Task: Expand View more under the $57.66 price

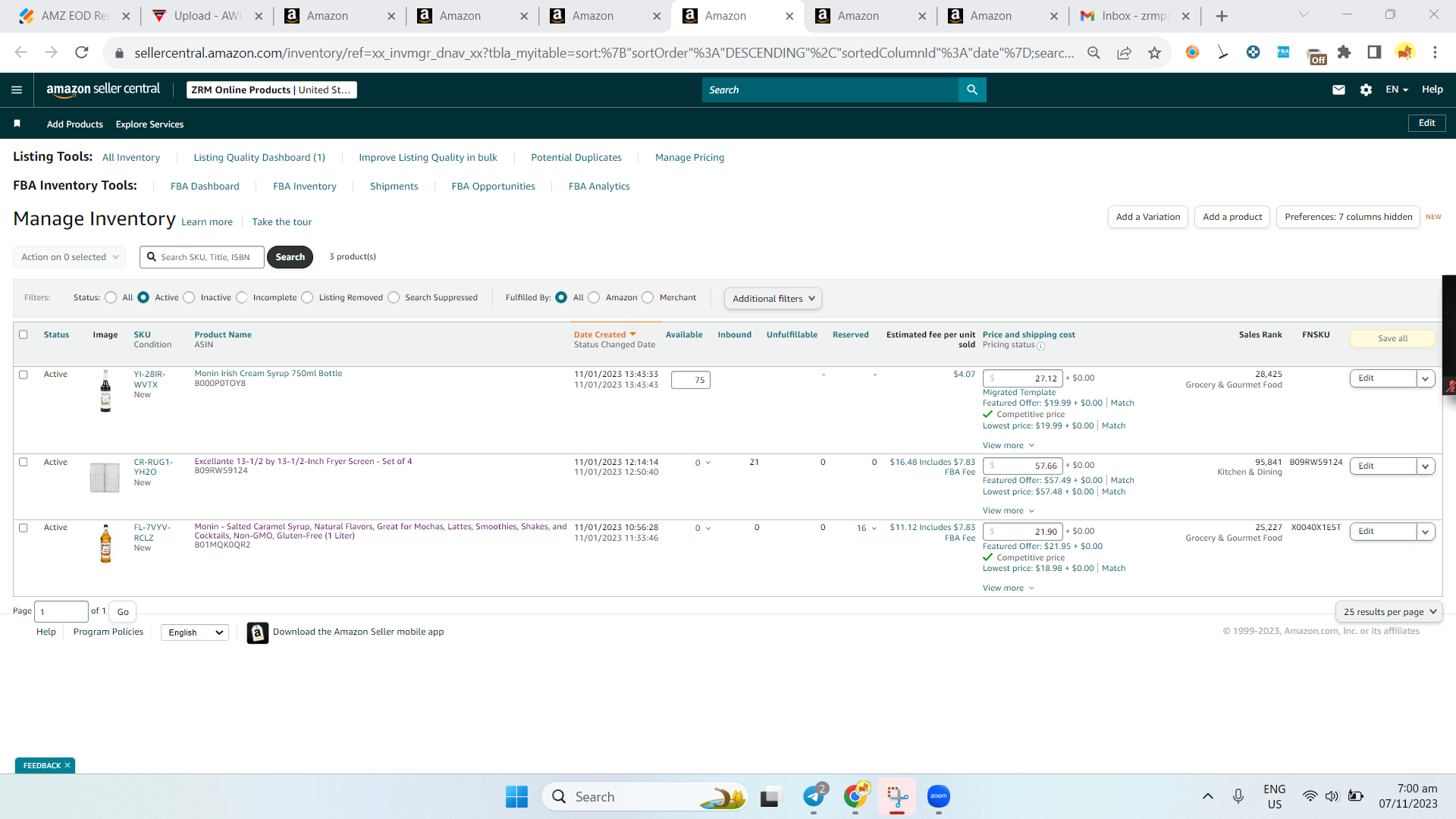Action: [1009, 511]
